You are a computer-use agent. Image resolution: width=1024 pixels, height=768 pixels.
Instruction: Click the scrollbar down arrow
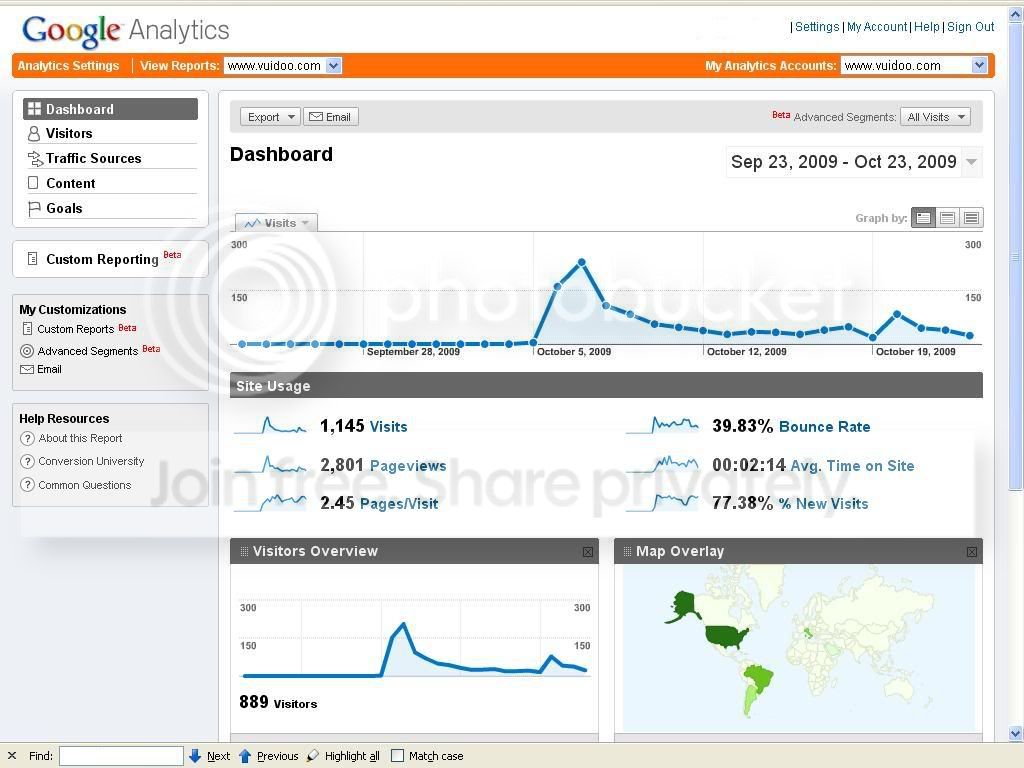point(1016,733)
